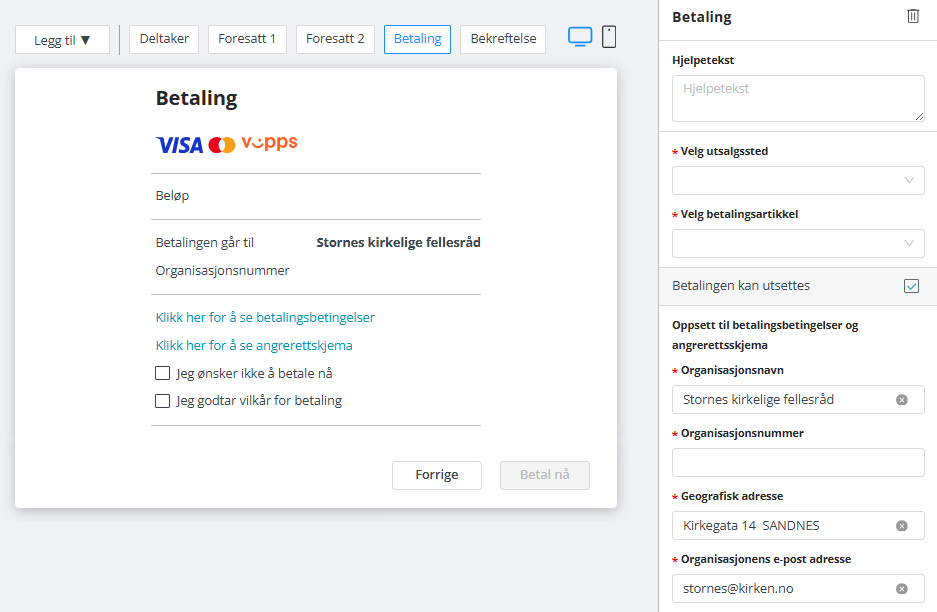Image resolution: width=937 pixels, height=612 pixels.
Task: Click into the Hjelpetekst text area
Action: click(798, 98)
